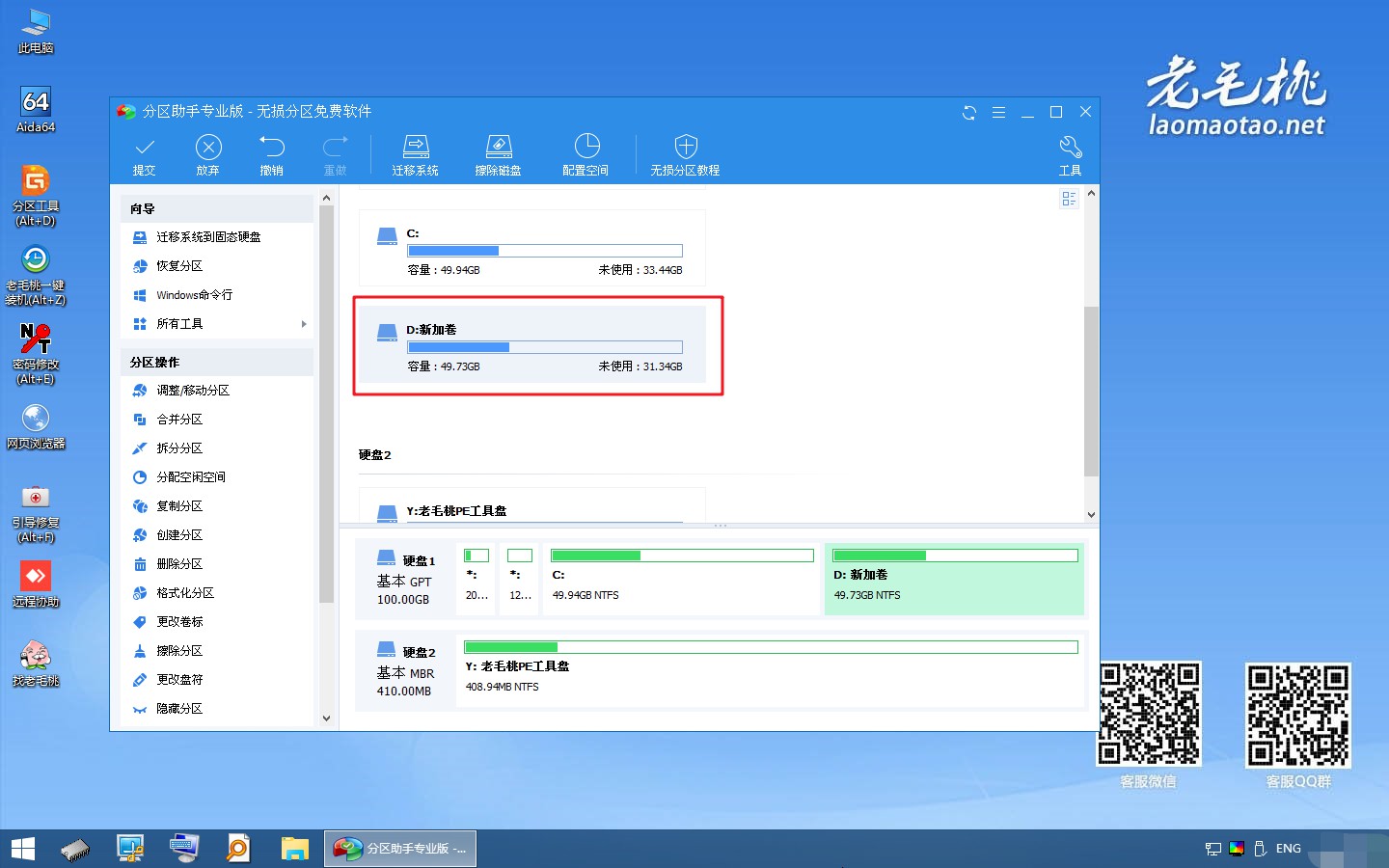Click the main panel vertical scrollbar thumb

coord(1091,391)
